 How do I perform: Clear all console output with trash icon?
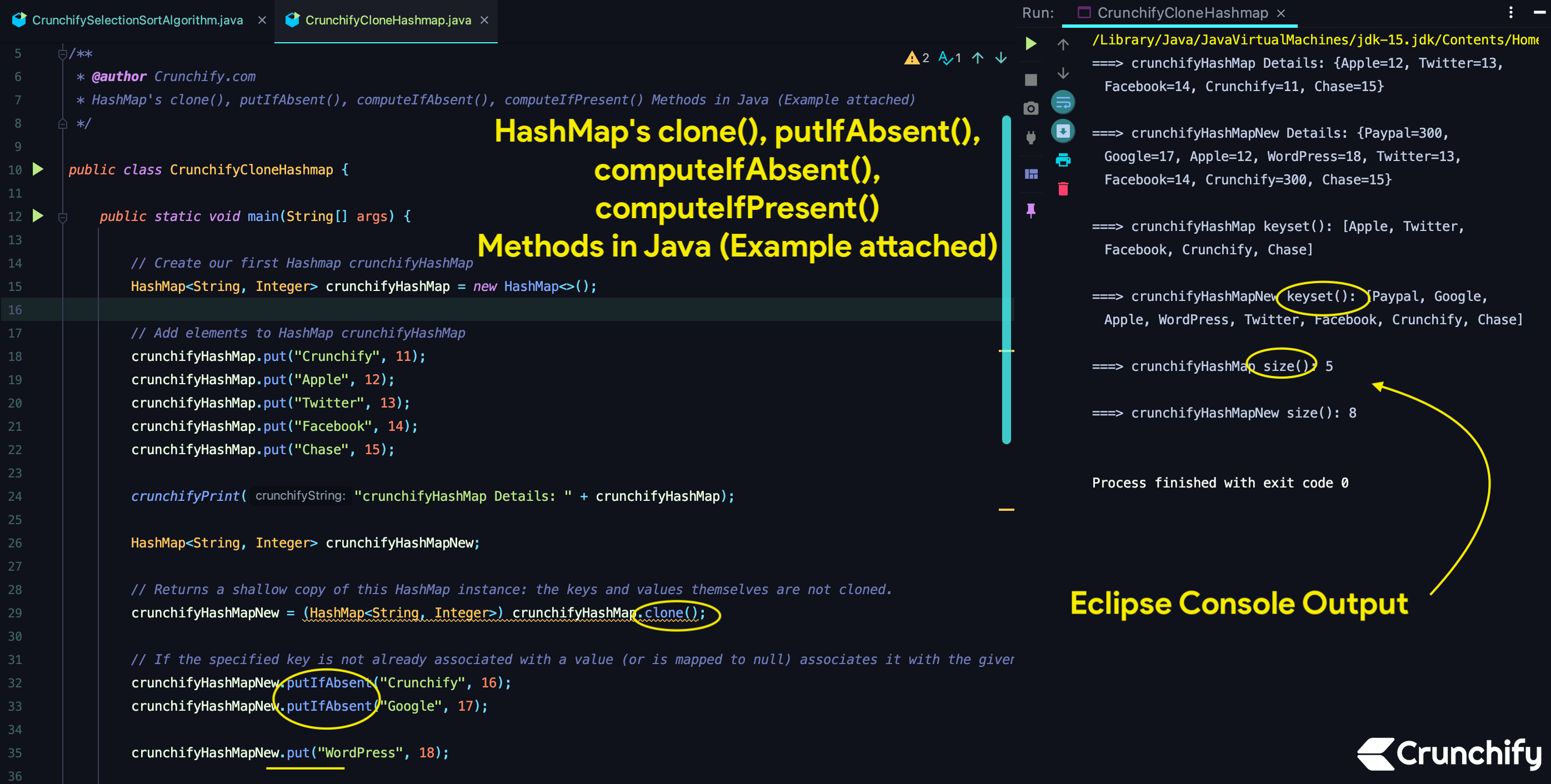click(1063, 188)
